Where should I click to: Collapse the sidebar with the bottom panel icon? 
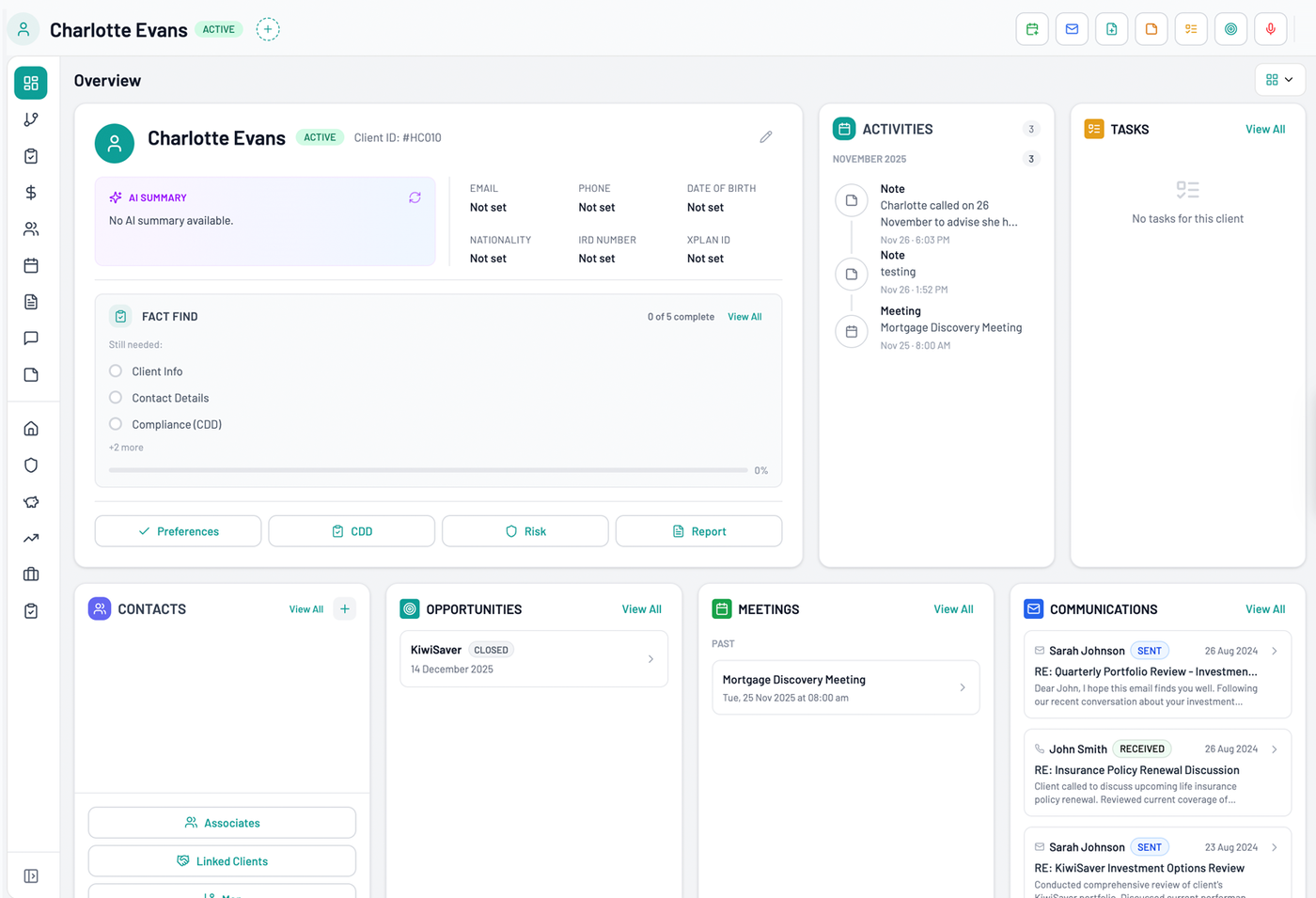tap(31, 875)
